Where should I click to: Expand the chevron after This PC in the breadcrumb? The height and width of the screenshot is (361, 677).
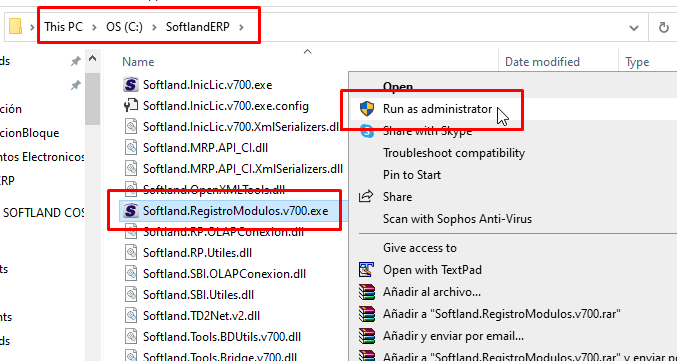pyautogui.click(x=94, y=27)
